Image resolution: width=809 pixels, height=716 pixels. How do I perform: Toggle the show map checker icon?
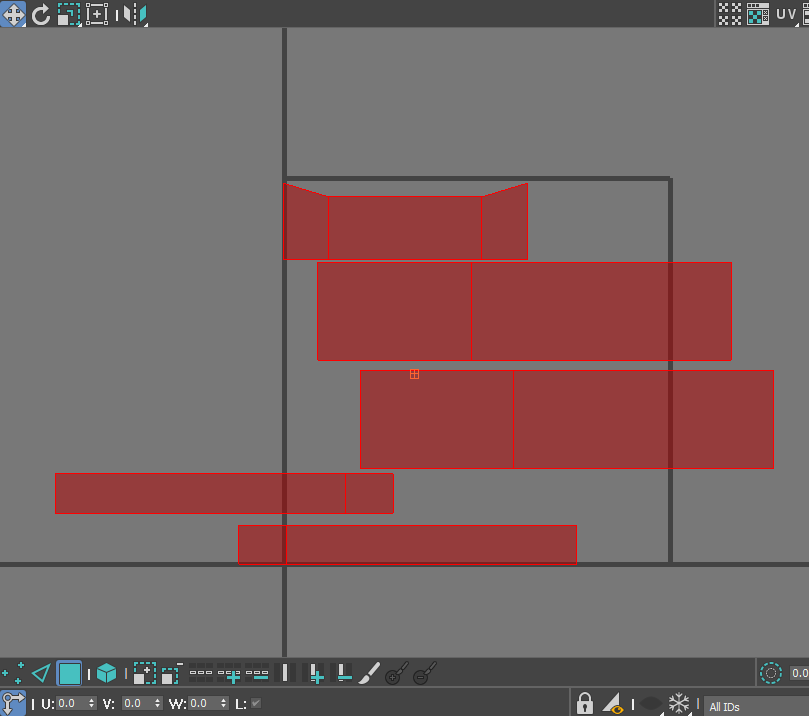pyautogui.click(x=758, y=14)
